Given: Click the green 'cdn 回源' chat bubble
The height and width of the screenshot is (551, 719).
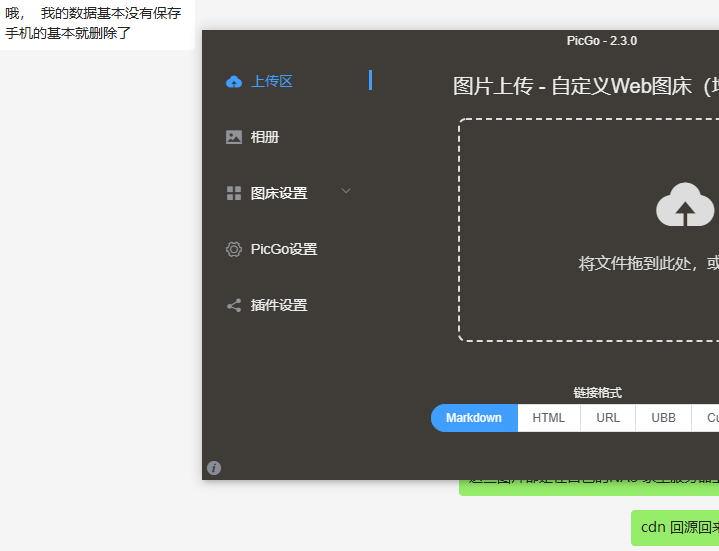Looking at the screenshot, I should (676, 527).
